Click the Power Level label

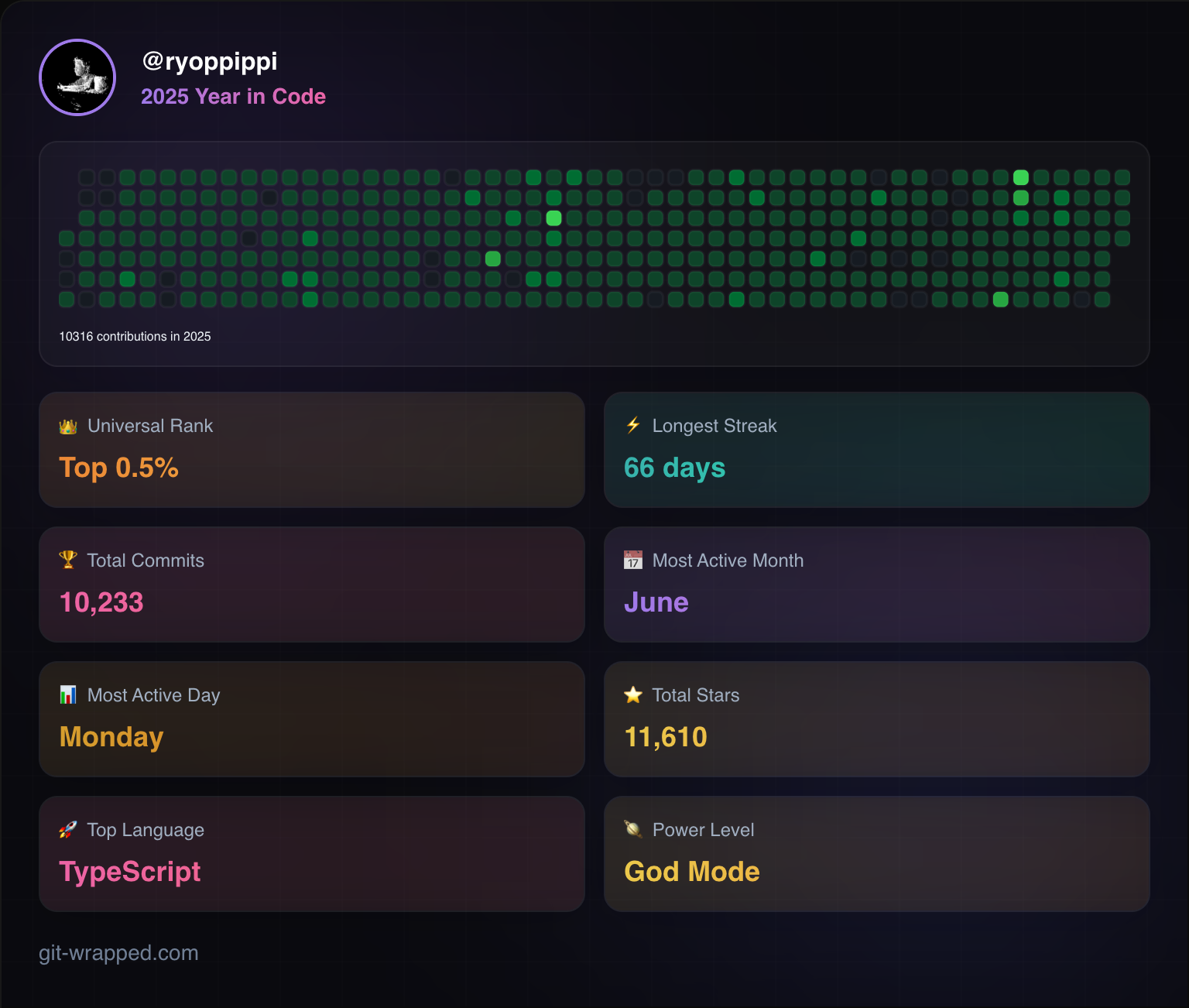pyautogui.click(x=703, y=830)
